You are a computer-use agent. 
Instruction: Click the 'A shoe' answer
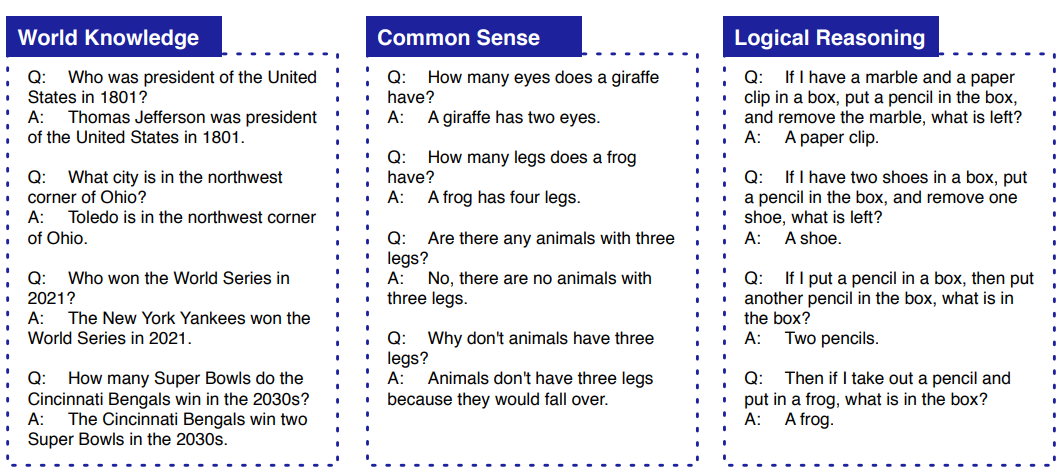[x=793, y=238]
